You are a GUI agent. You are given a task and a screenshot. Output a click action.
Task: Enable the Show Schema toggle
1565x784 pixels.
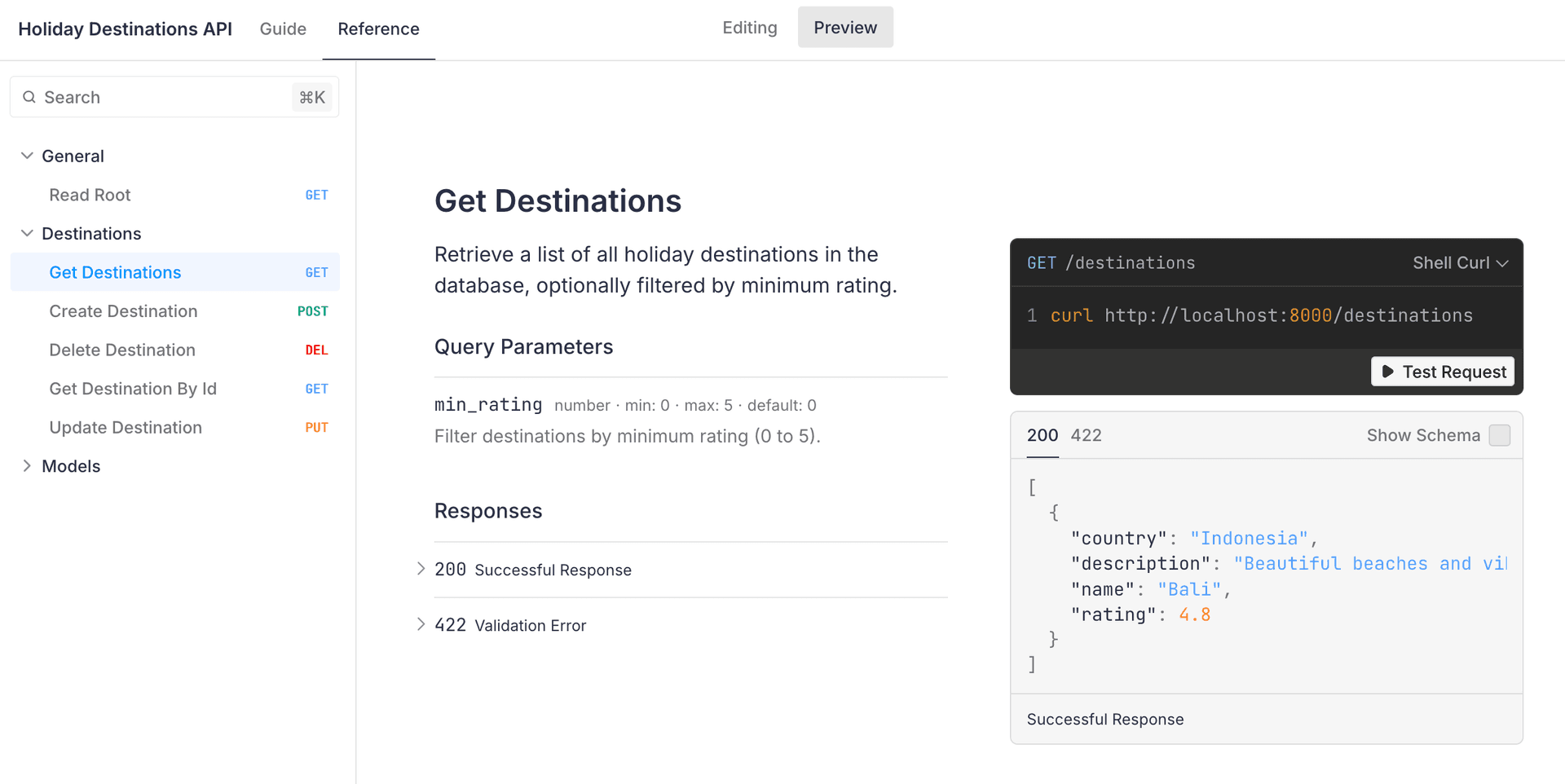click(1499, 435)
